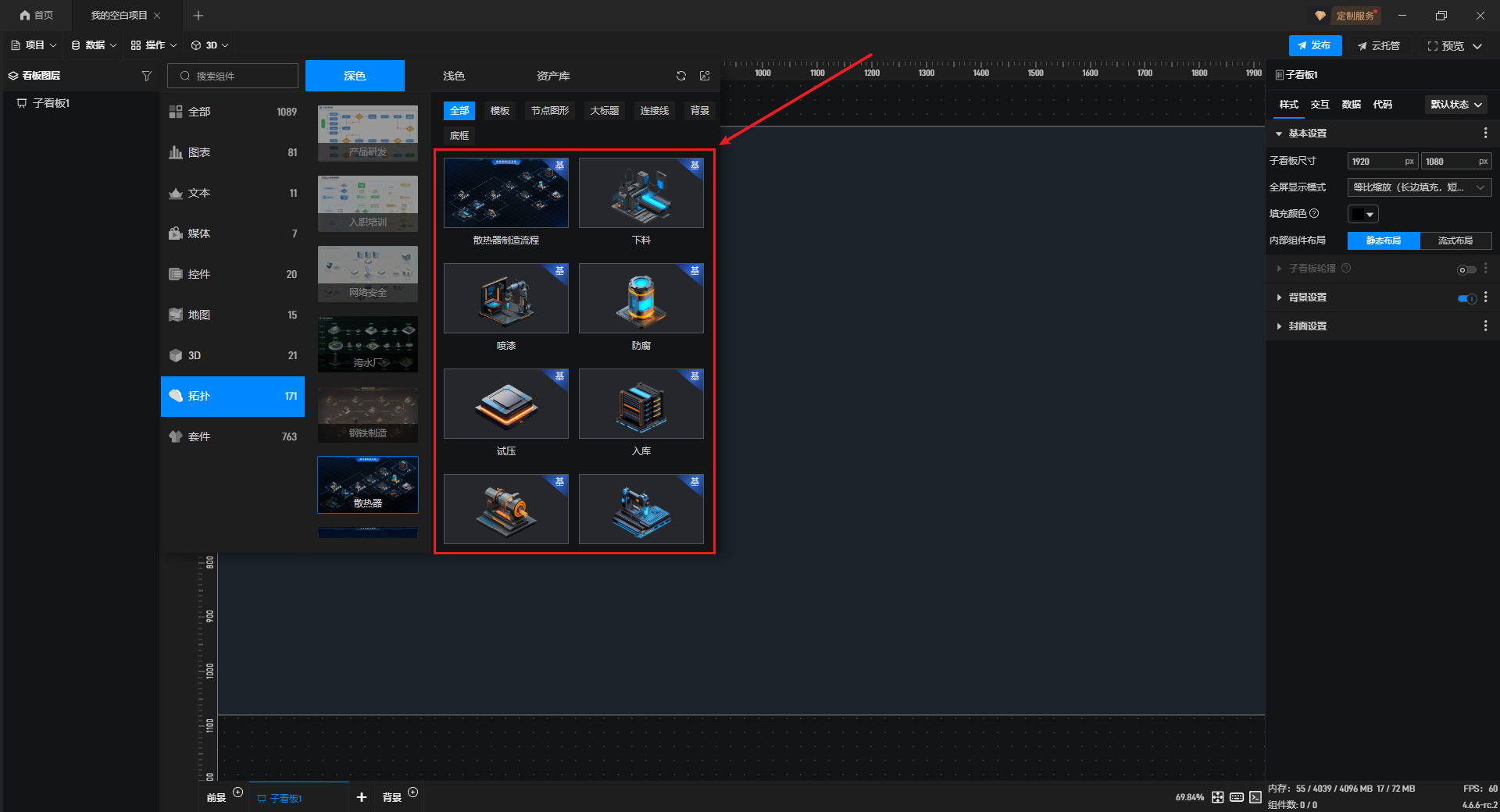Image resolution: width=1500 pixels, height=812 pixels.
Task: Open the 数据 dropdown in the top toolbar
Action: pyautogui.click(x=94, y=45)
